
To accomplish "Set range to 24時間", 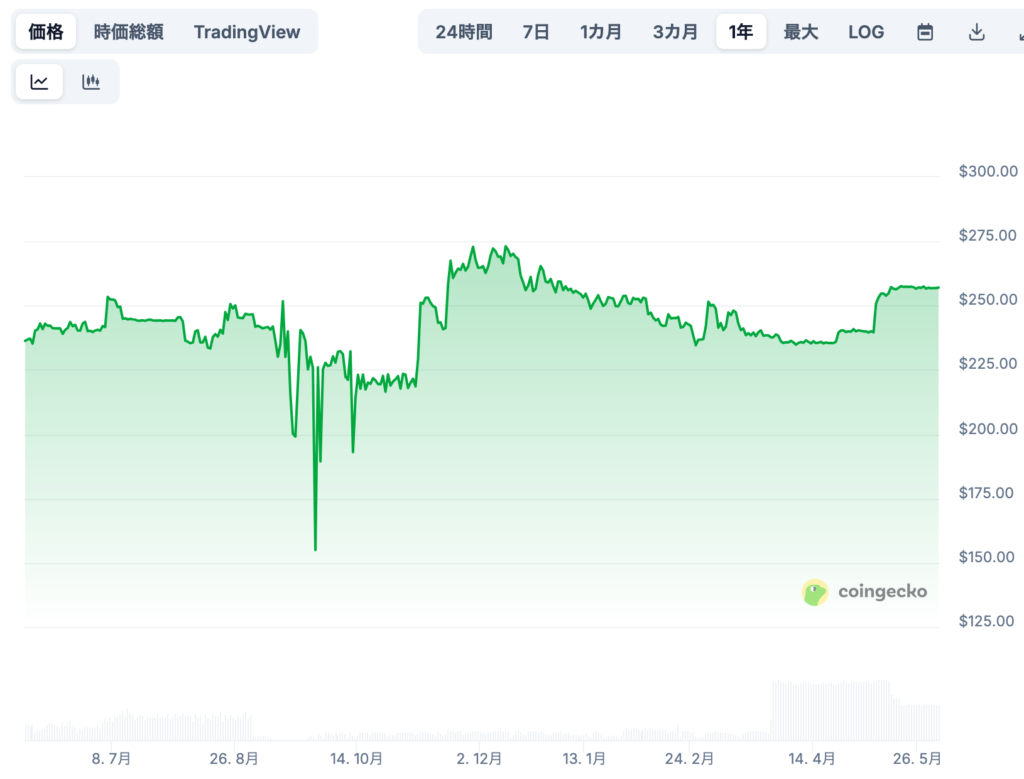I will [464, 31].
